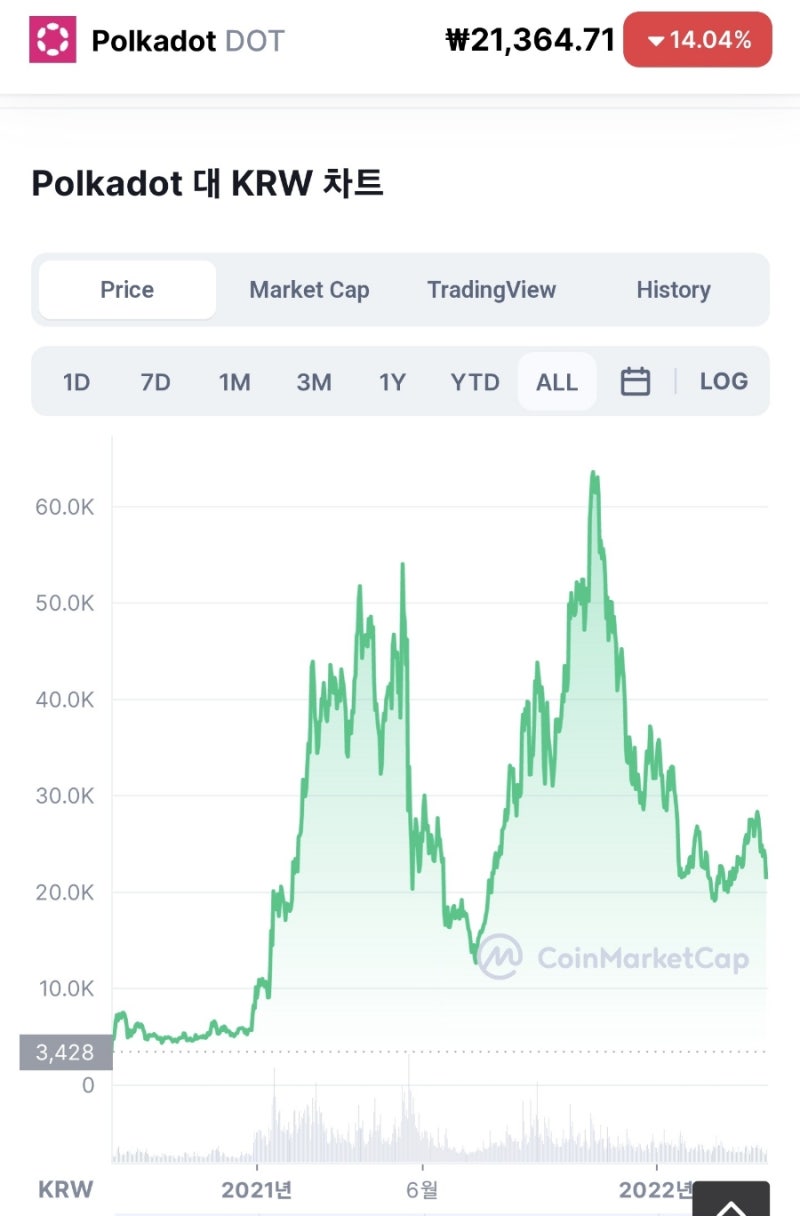Select the YTD time range

pyautogui.click(x=474, y=382)
